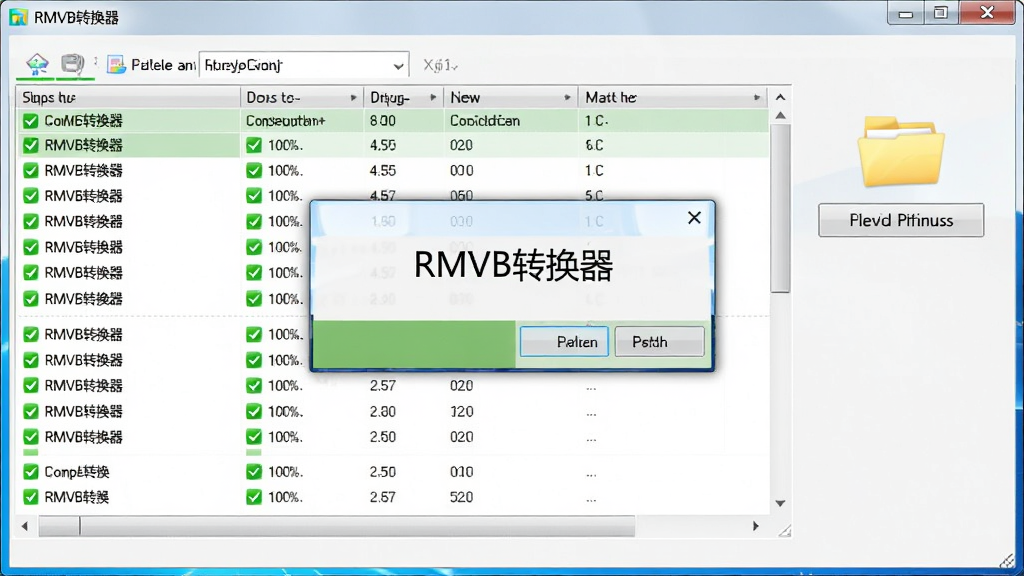This screenshot has width=1024, height=576.
Task: Uncheck the CoME转换器 row checkbox
Action: point(31,121)
